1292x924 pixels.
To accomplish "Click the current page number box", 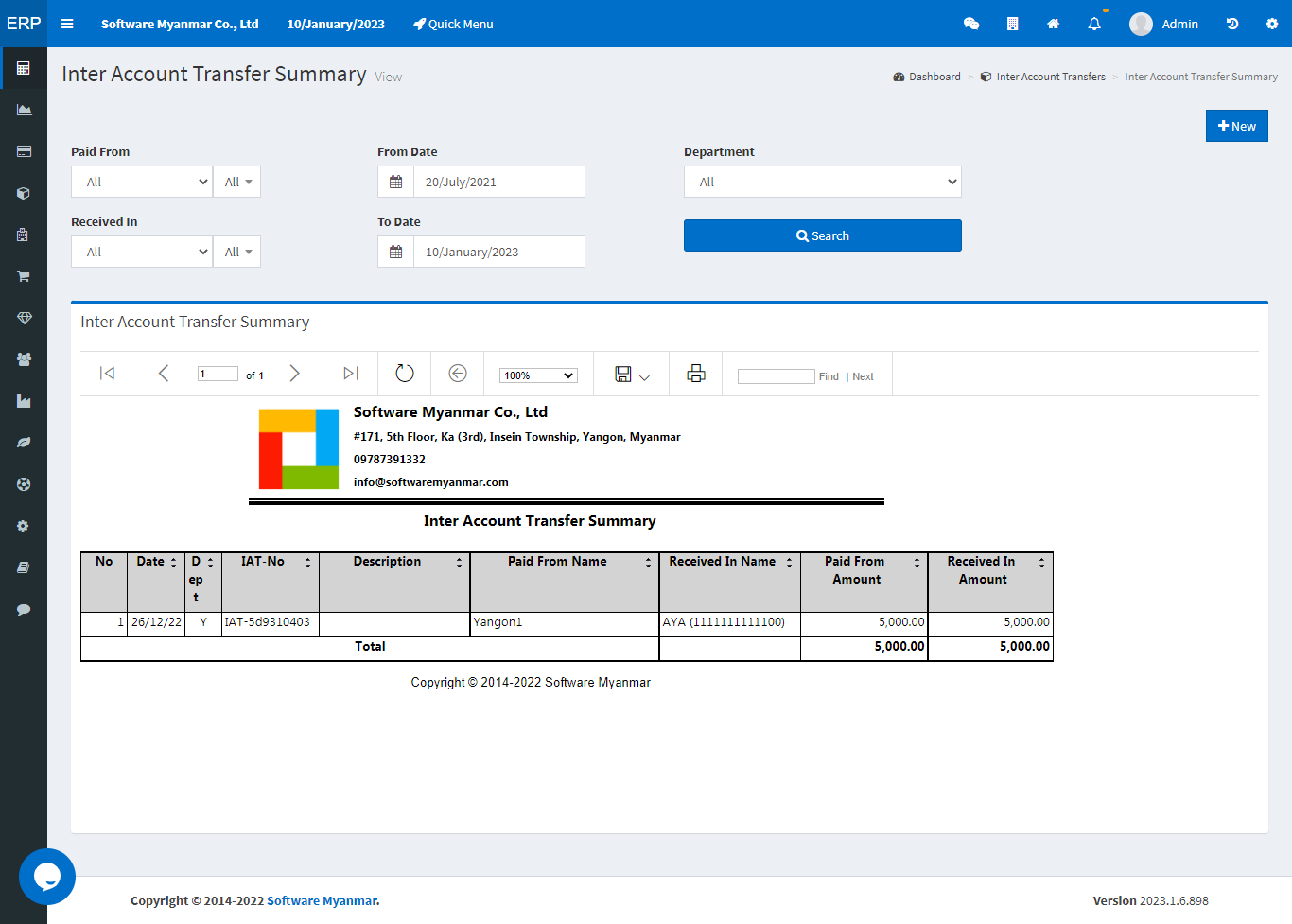I will tap(218, 374).
